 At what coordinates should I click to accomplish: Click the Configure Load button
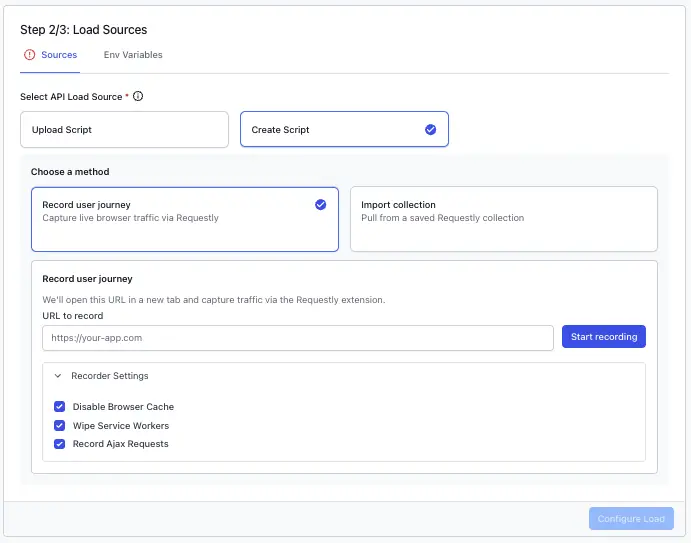point(631,519)
